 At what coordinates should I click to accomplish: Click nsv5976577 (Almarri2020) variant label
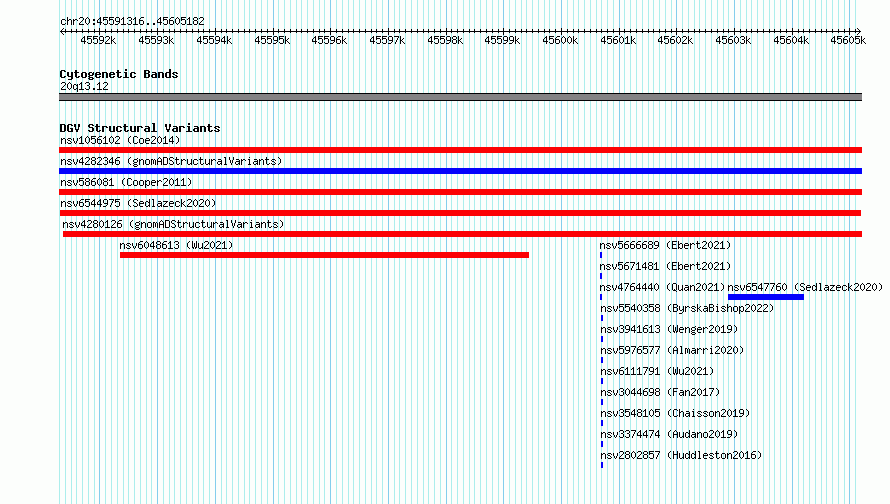click(x=672, y=350)
